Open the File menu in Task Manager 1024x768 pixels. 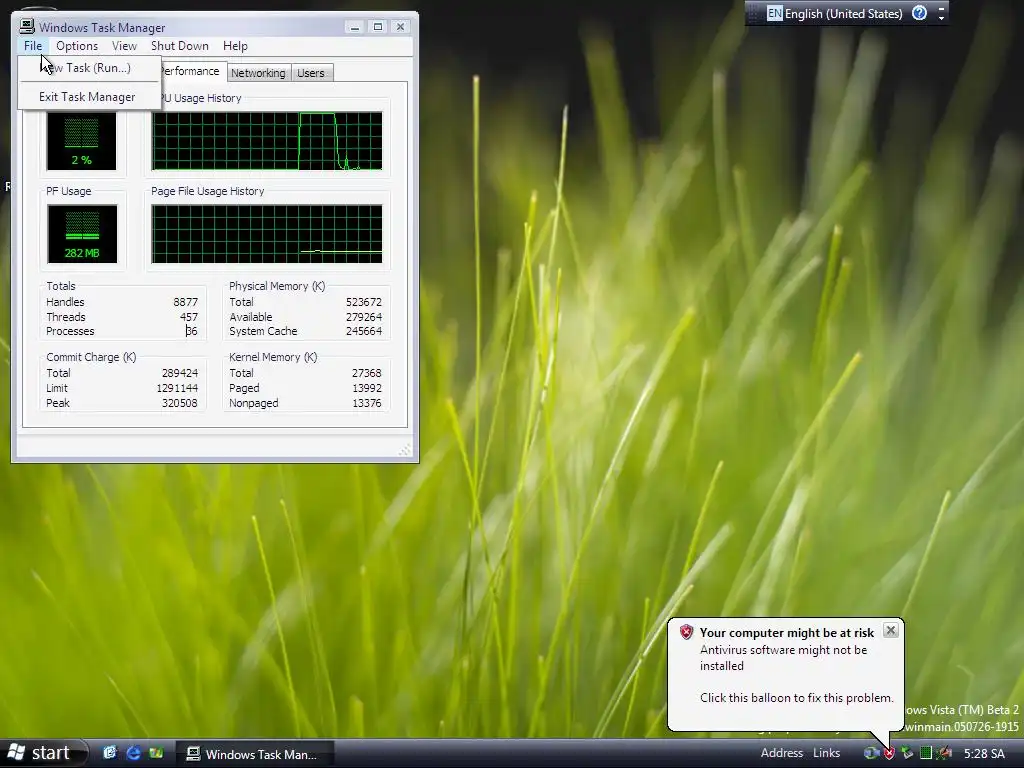coord(33,46)
